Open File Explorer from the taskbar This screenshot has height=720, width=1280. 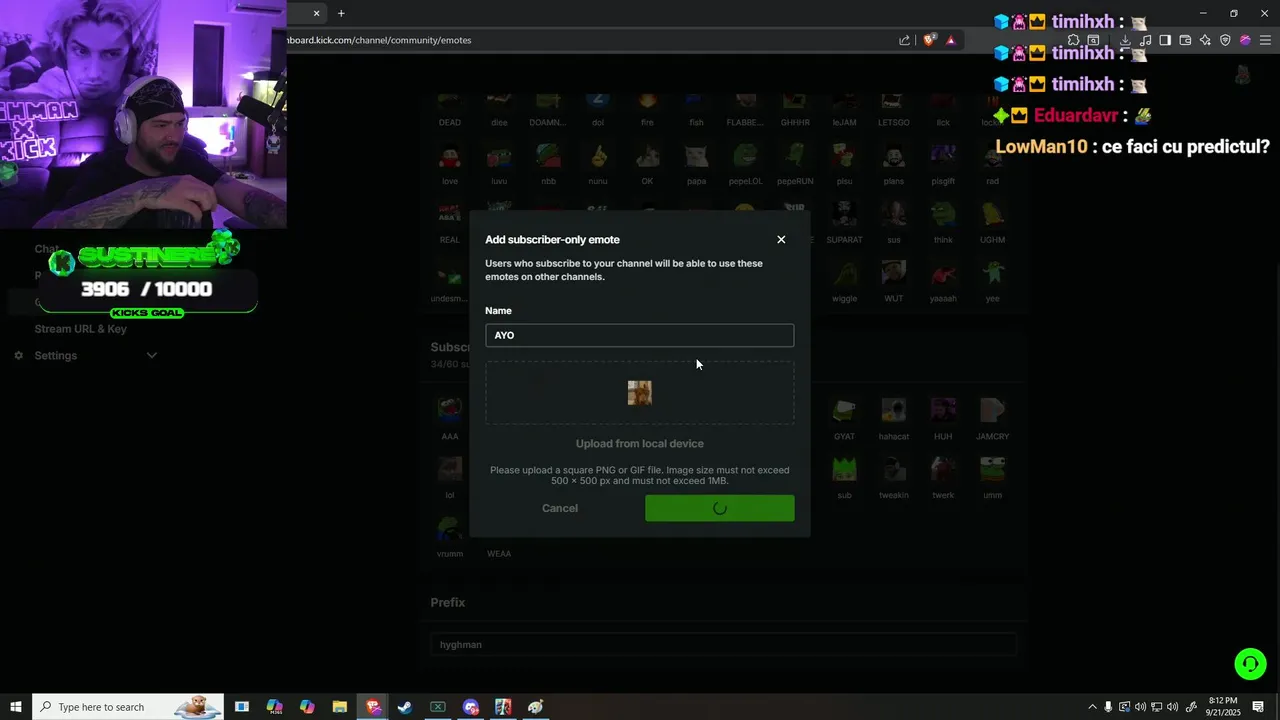pyautogui.click(x=339, y=707)
